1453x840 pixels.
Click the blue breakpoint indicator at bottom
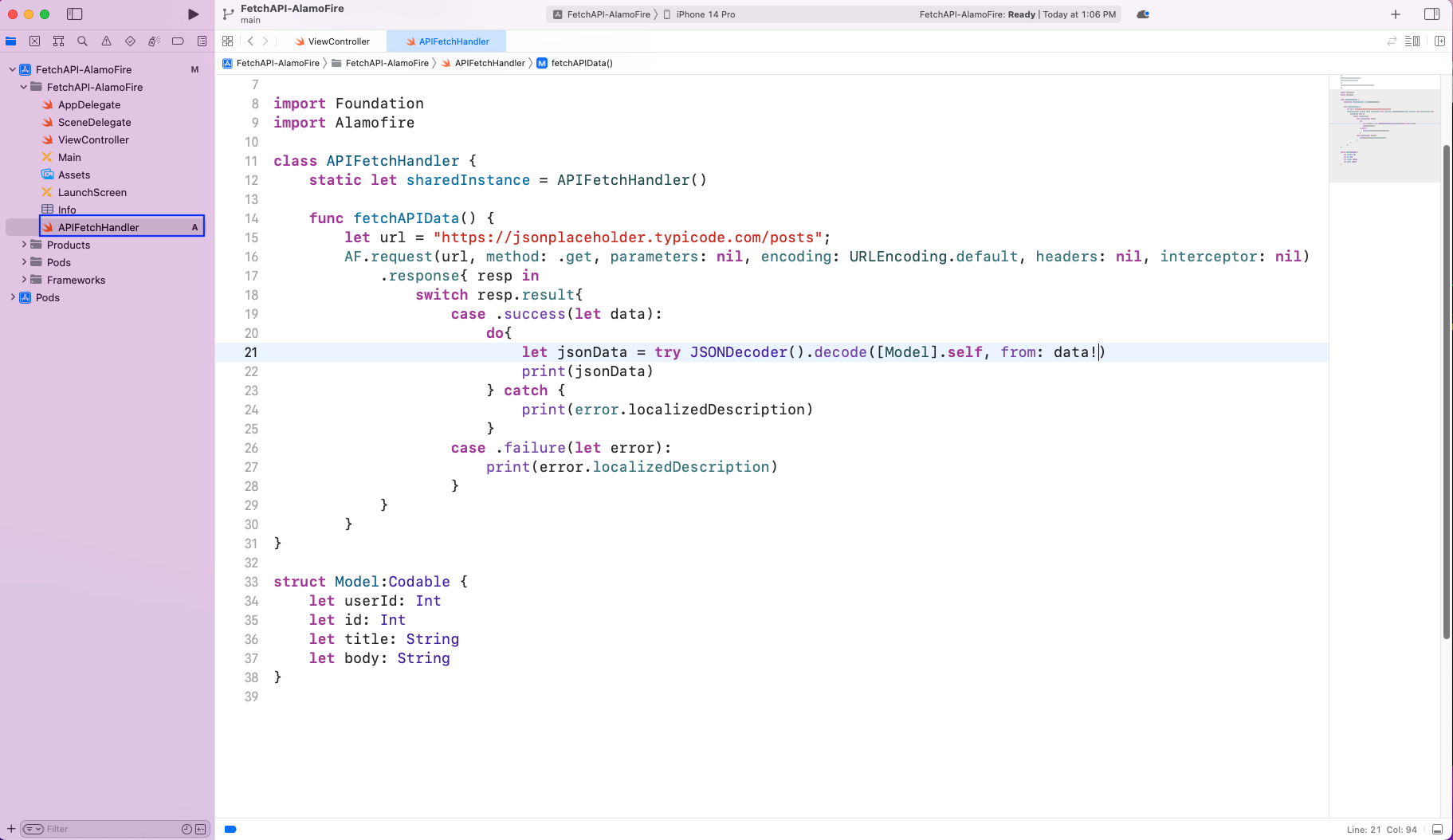230,829
